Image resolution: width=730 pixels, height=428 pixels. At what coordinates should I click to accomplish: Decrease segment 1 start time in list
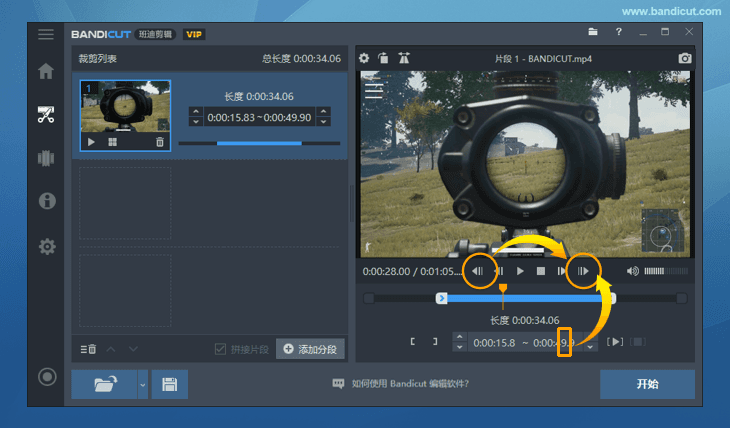tap(196, 122)
